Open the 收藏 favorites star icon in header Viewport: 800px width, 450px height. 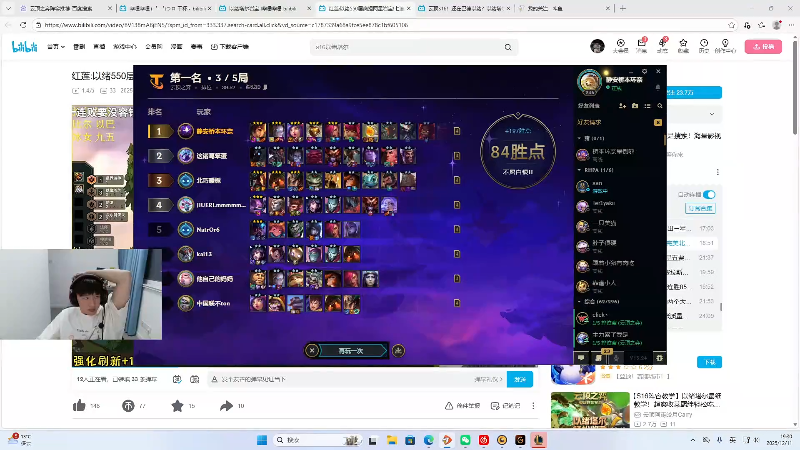[683, 45]
